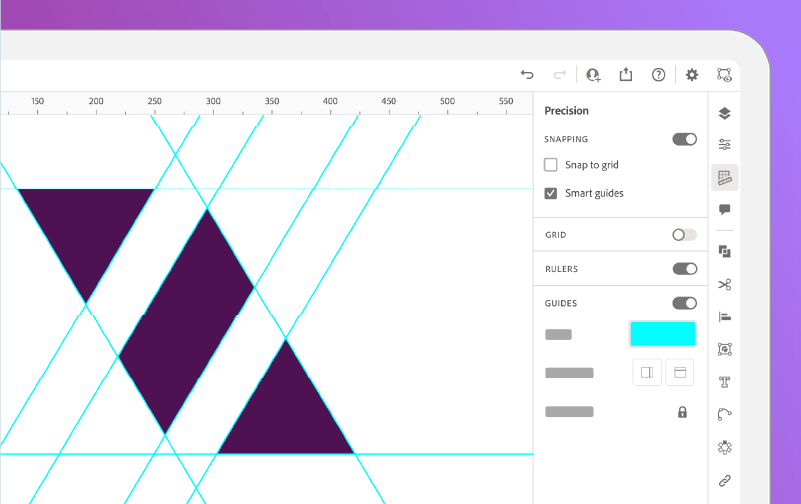Image resolution: width=801 pixels, height=504 pixels.
Task: Open the help question mark
Action: (x=658, y=75)
